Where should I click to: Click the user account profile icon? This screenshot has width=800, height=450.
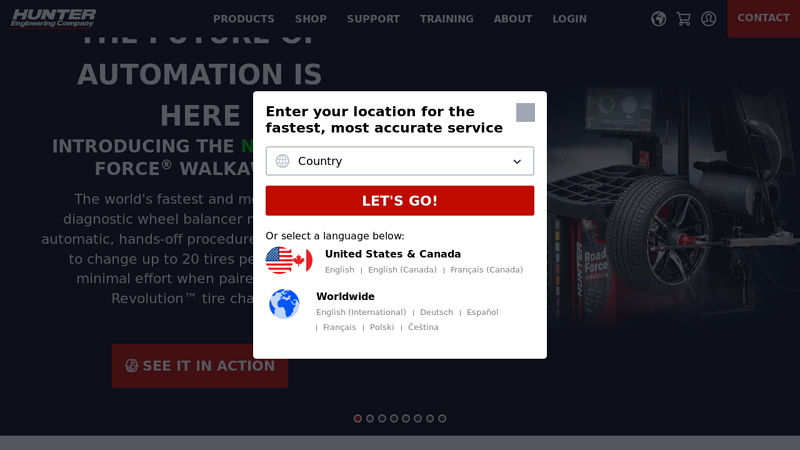(x=708, y=19)
